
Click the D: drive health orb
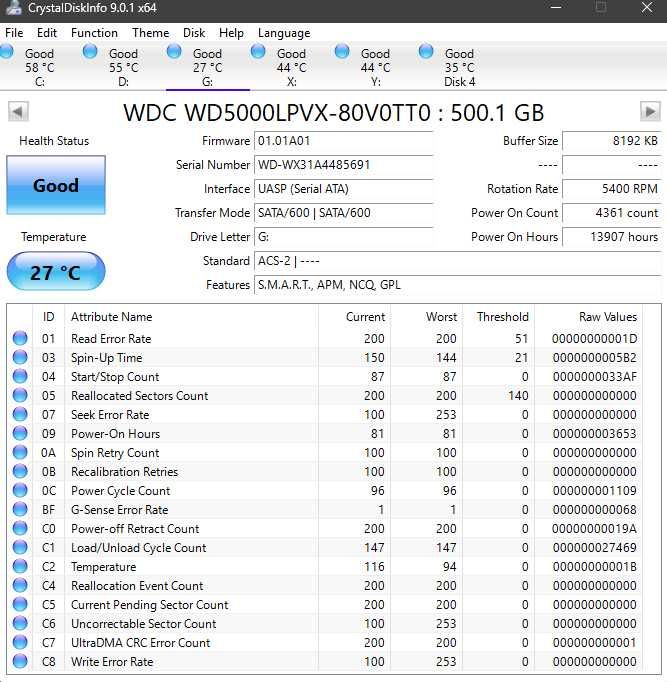(90, 51)
